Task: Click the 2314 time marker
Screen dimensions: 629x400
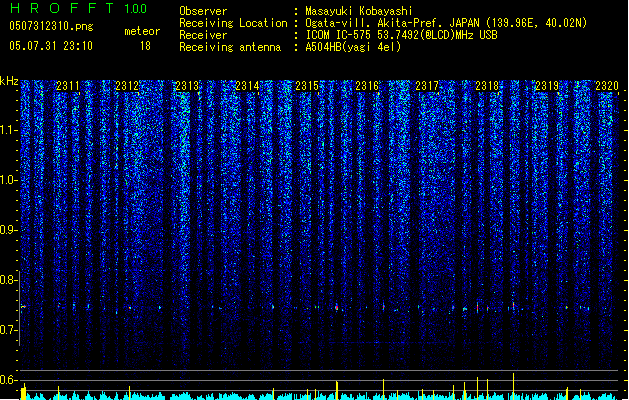Action: (x=247, y=86)
